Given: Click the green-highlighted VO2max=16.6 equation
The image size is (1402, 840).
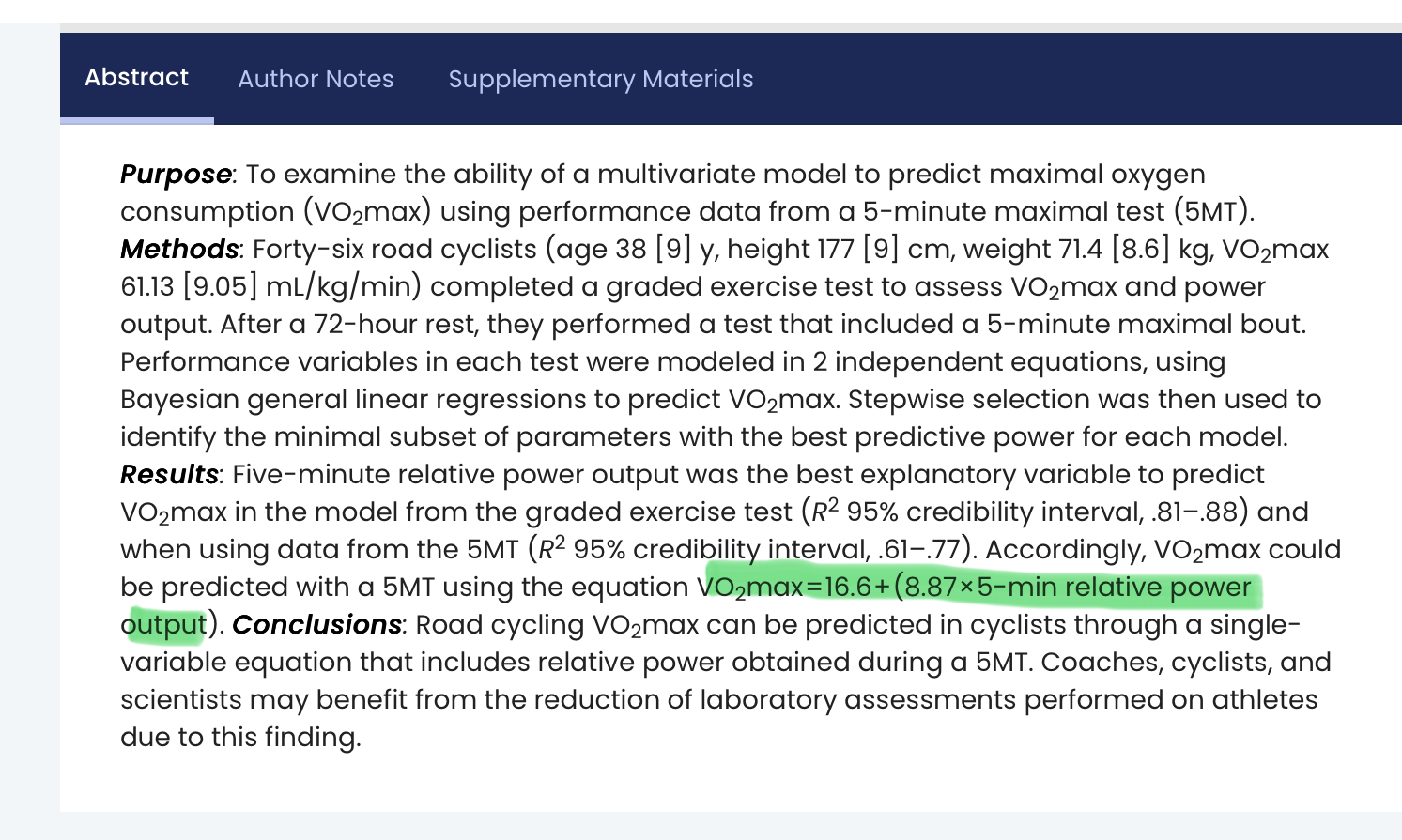Looking at the screenshot, I should click(977, 588).
